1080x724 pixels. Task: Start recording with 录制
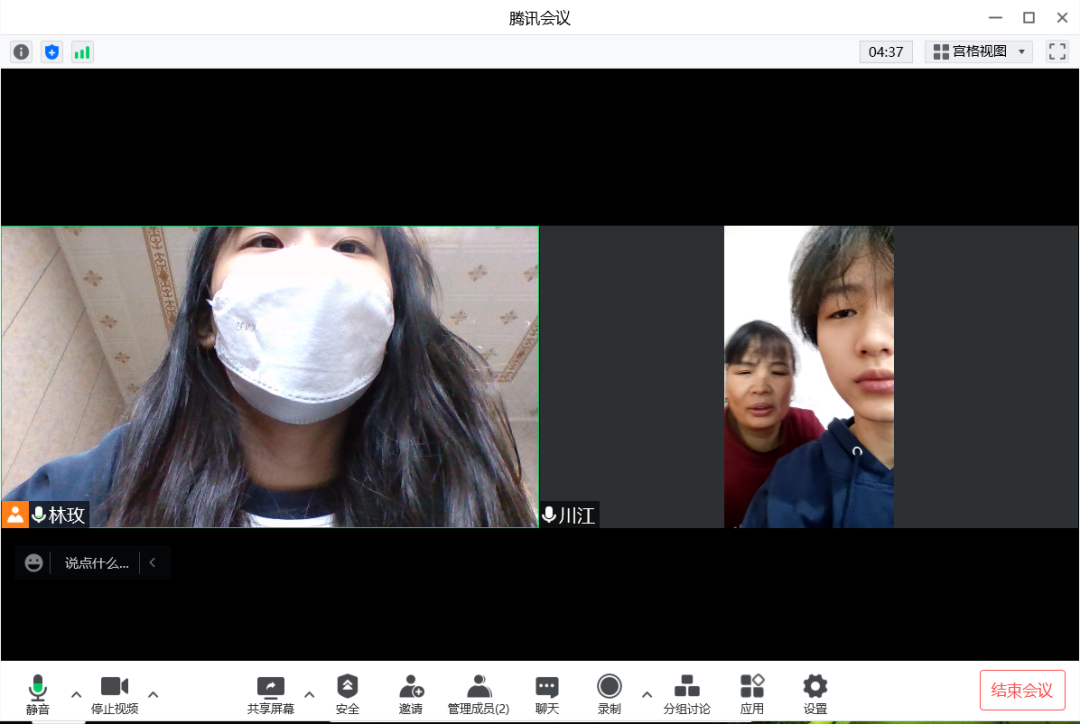(x=609, y=694)
